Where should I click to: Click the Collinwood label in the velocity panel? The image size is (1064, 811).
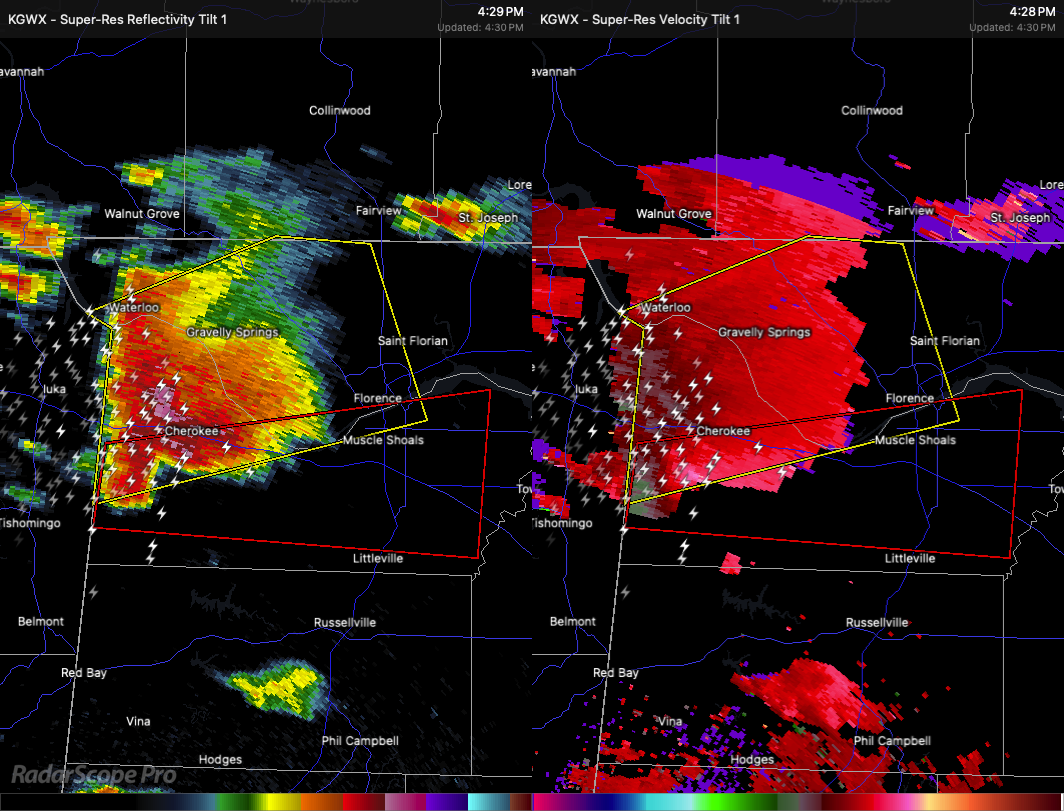click(872, 111)
